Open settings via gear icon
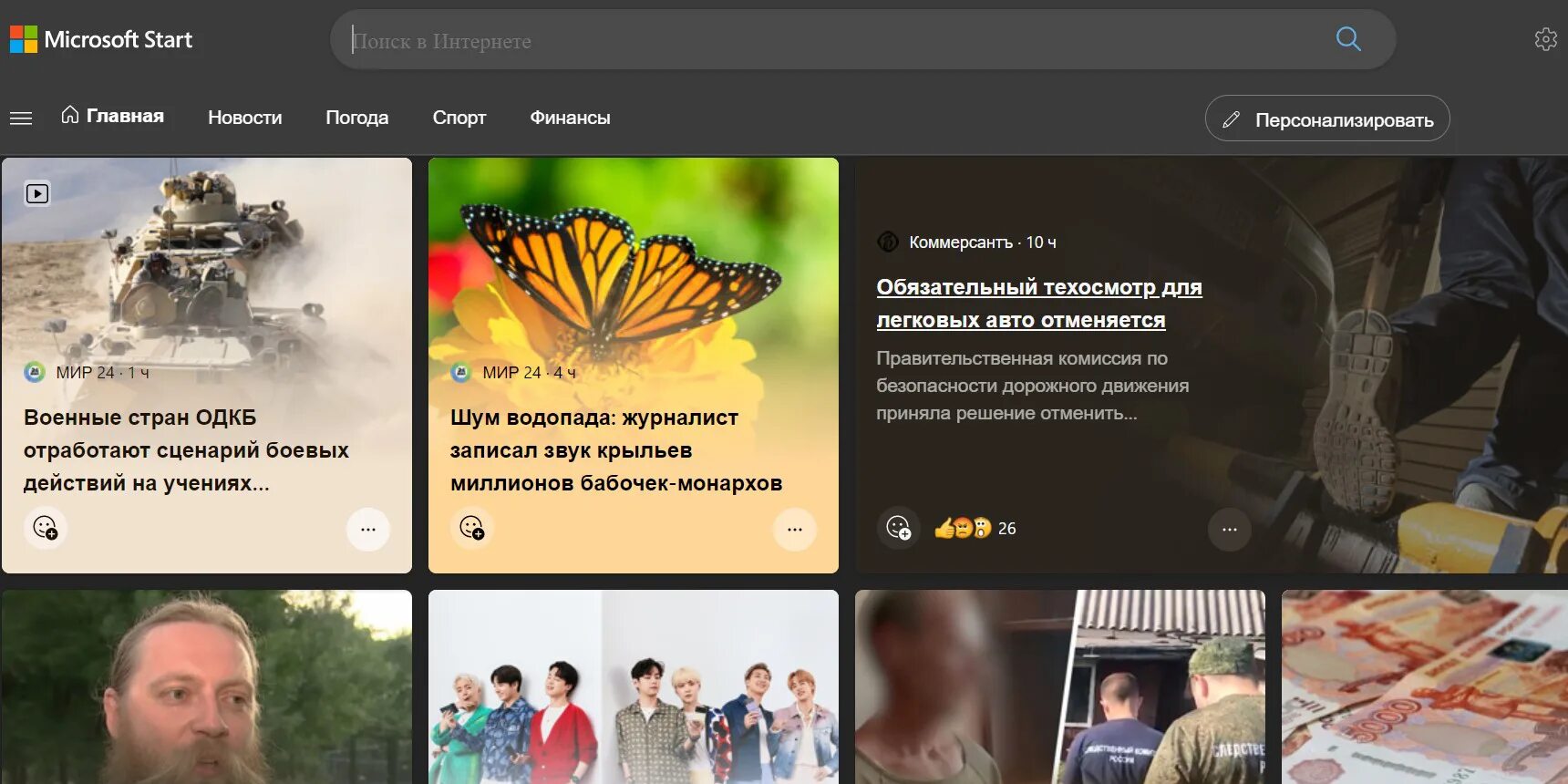Screen dimensions: 1568x784 click(x=1546, y=39)
